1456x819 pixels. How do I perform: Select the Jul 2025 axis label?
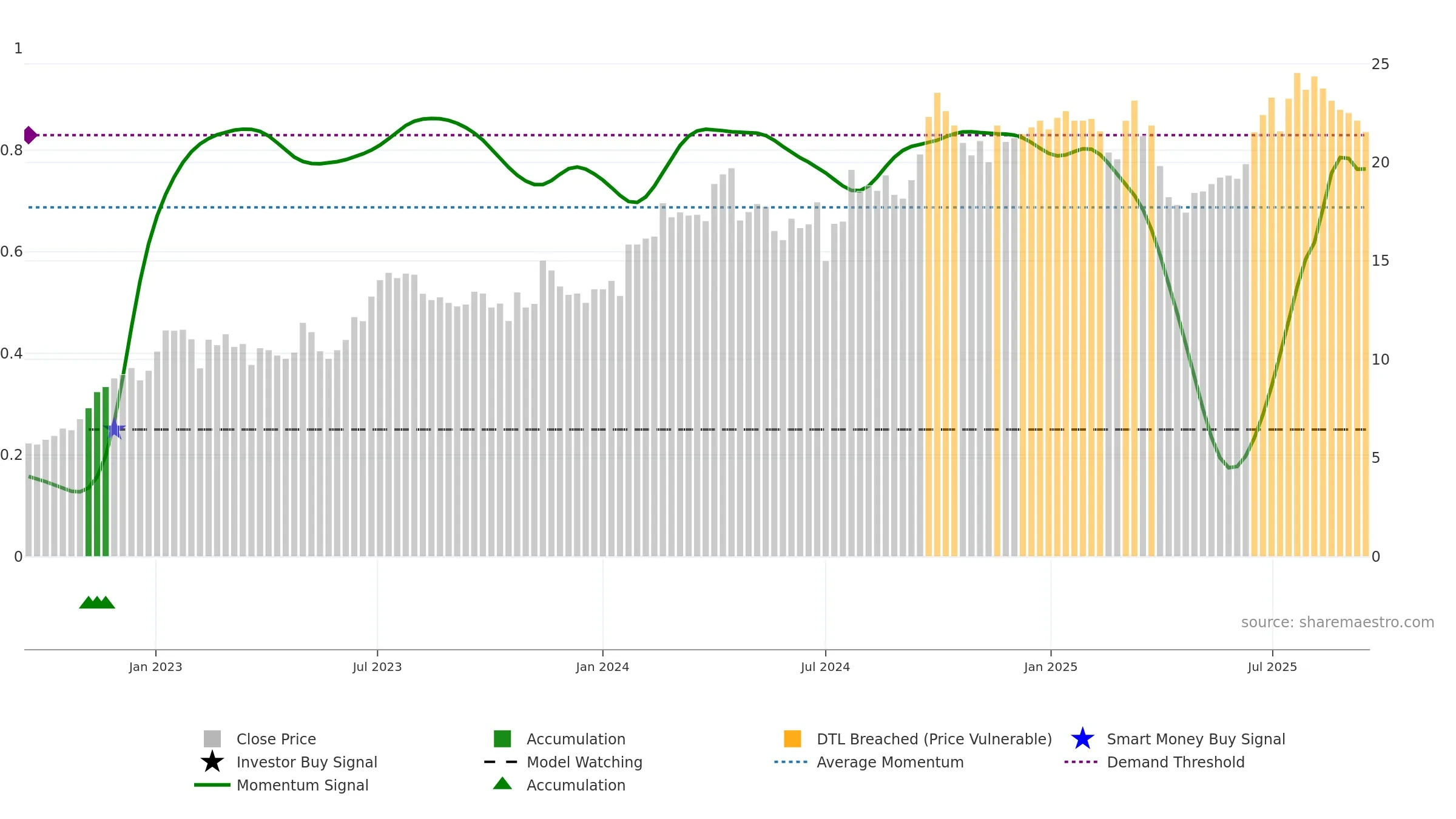1272,667
